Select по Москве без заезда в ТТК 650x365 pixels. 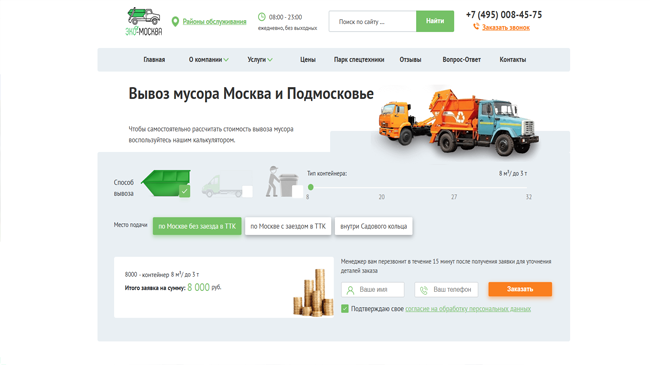pyautogui.click(x=197, y=226)
